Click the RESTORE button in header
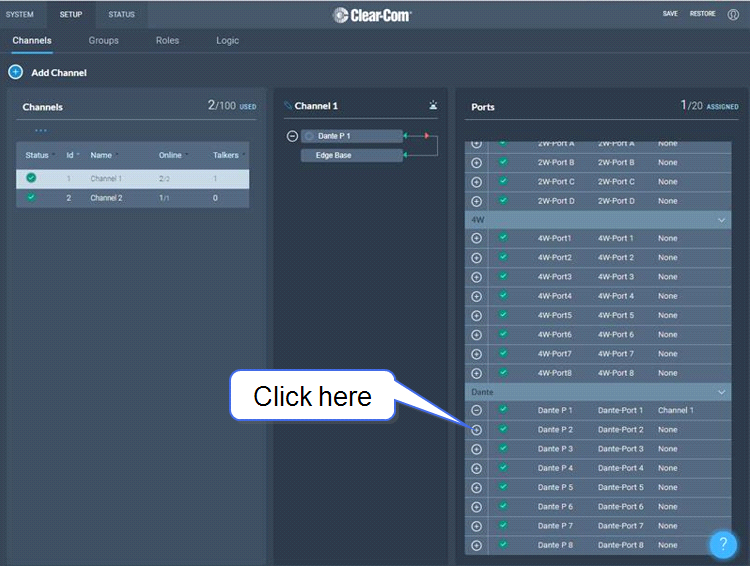Viewport: 750px width, 566px height. pyautogui.click(x=702, y=14)
